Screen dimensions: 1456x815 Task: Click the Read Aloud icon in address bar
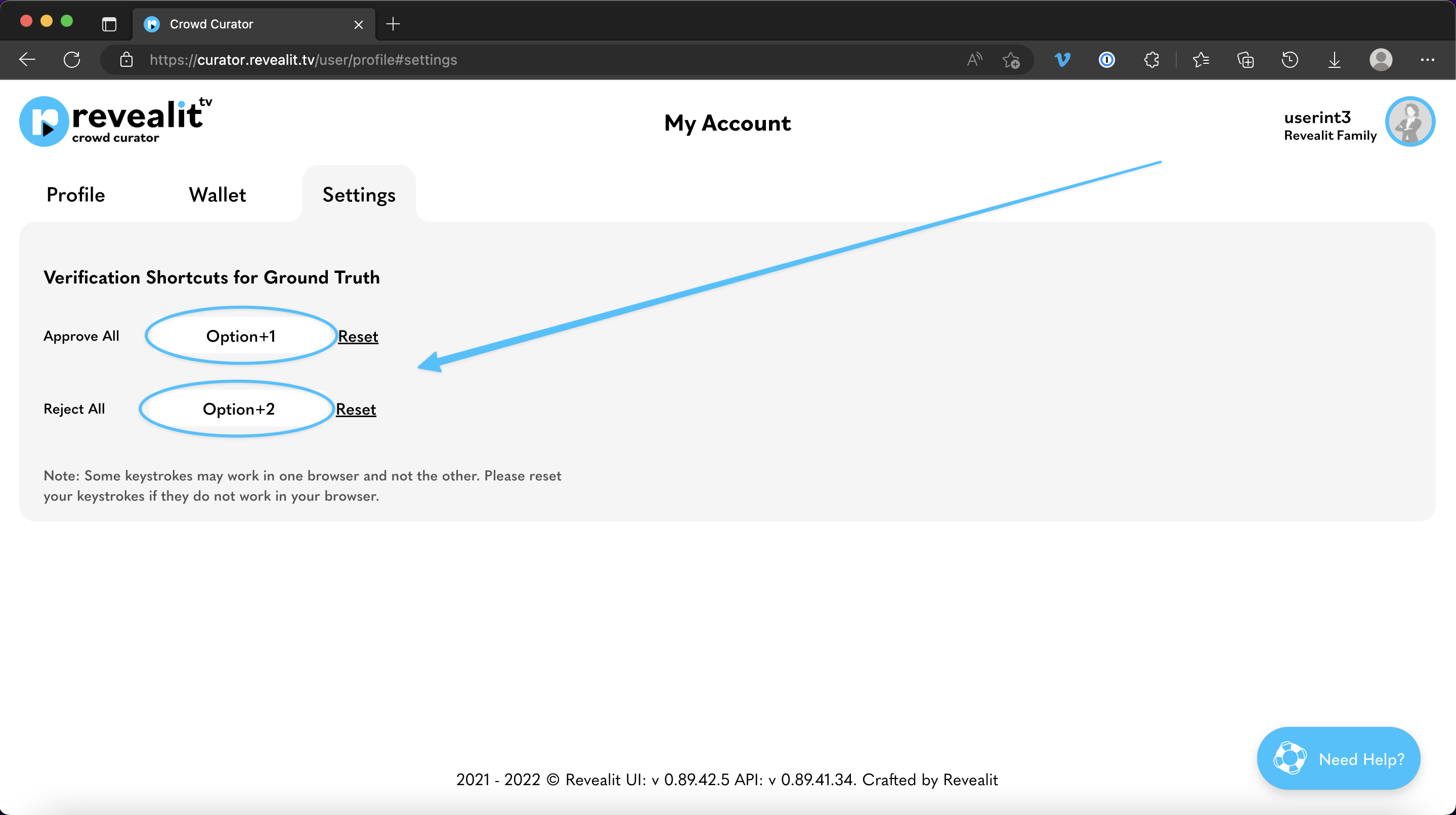[974, 59]
